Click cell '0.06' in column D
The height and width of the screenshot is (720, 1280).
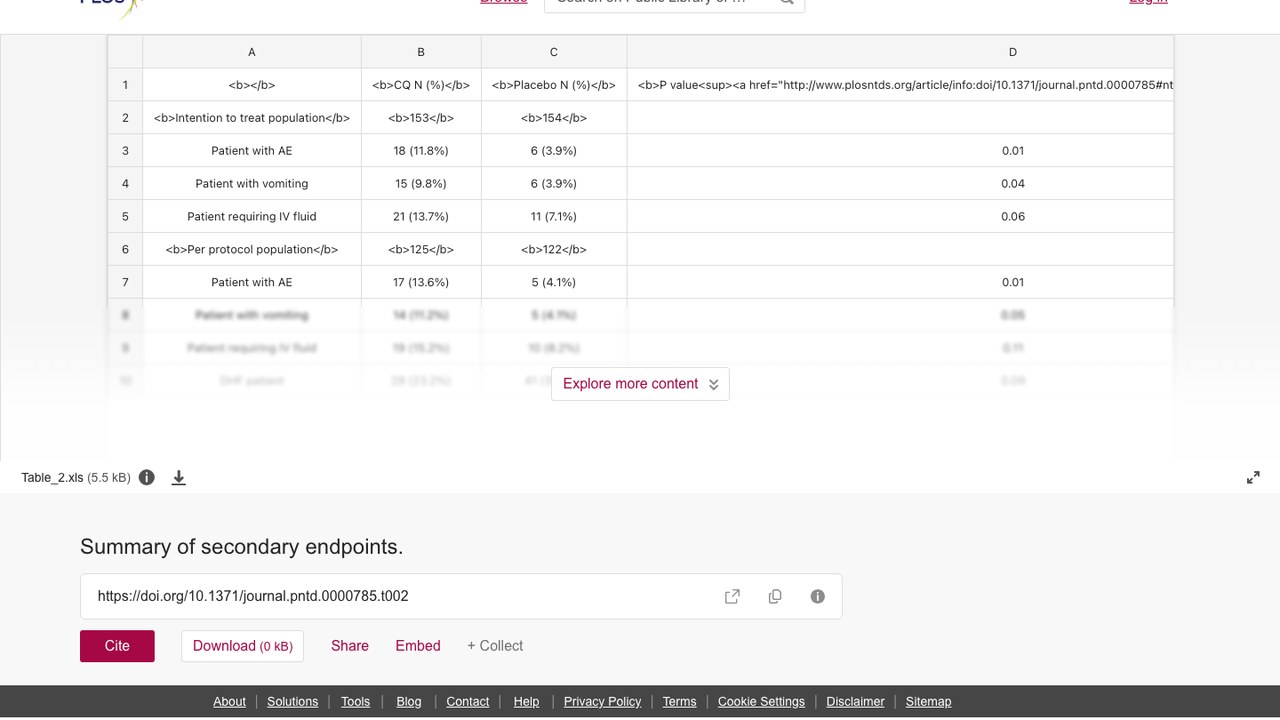(900, 217)
